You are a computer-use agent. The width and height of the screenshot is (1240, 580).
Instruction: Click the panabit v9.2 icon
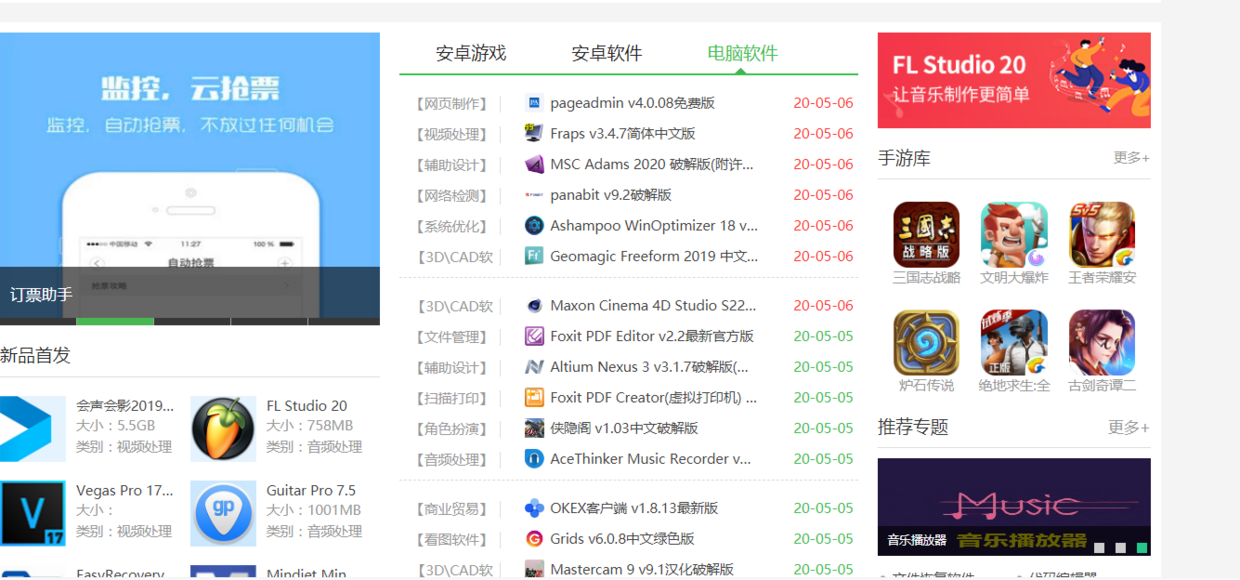[x=534, y=195]
